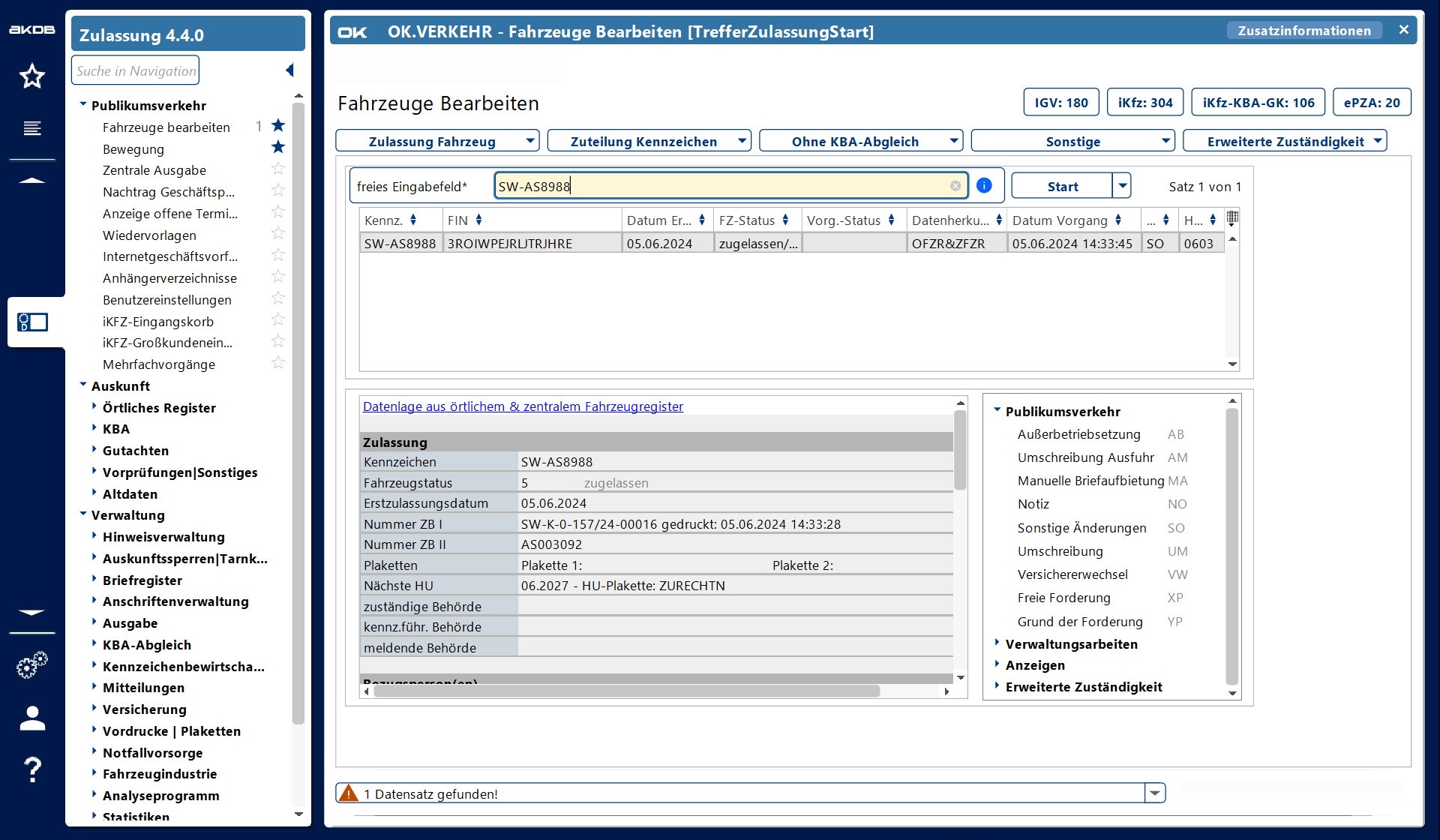Open the user profile icon in sidebar
The image size is (1440, 840).
click(x=31, y=718)
